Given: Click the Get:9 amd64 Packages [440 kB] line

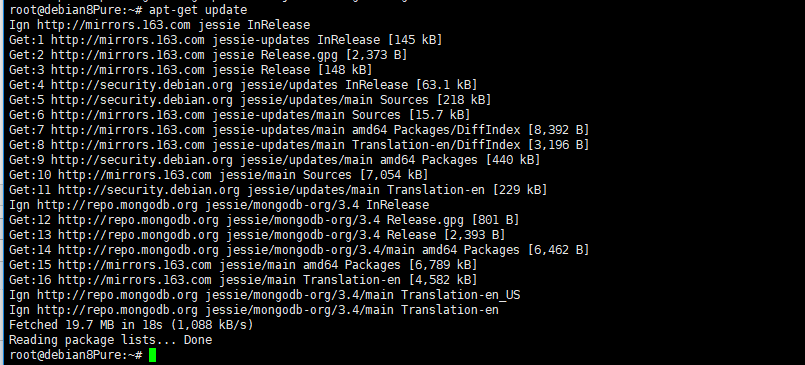Looking at the screenshot, I should [x=275, y=160].
